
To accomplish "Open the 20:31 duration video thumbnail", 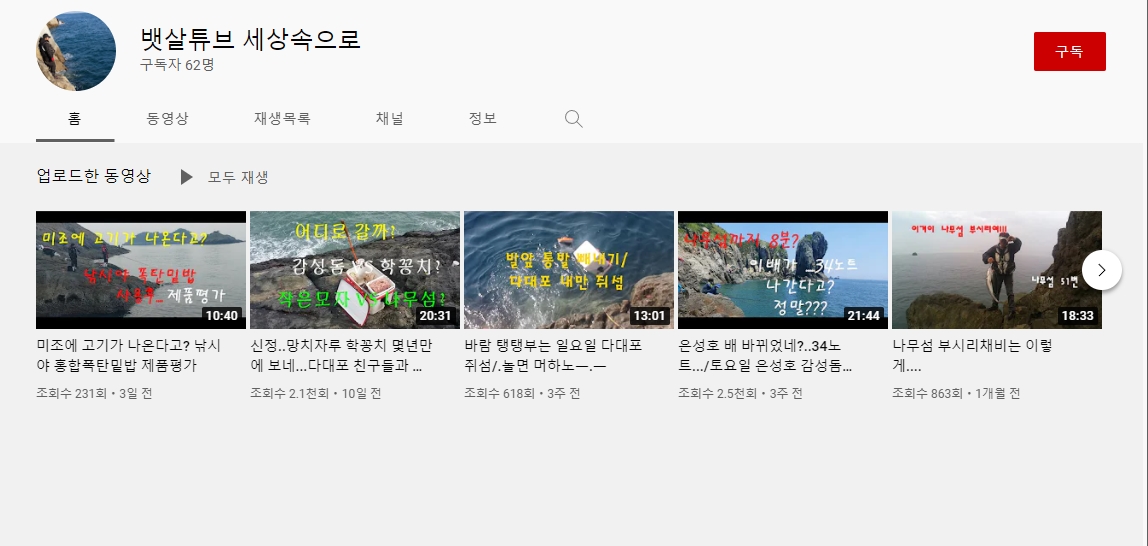I will [355, 270].
